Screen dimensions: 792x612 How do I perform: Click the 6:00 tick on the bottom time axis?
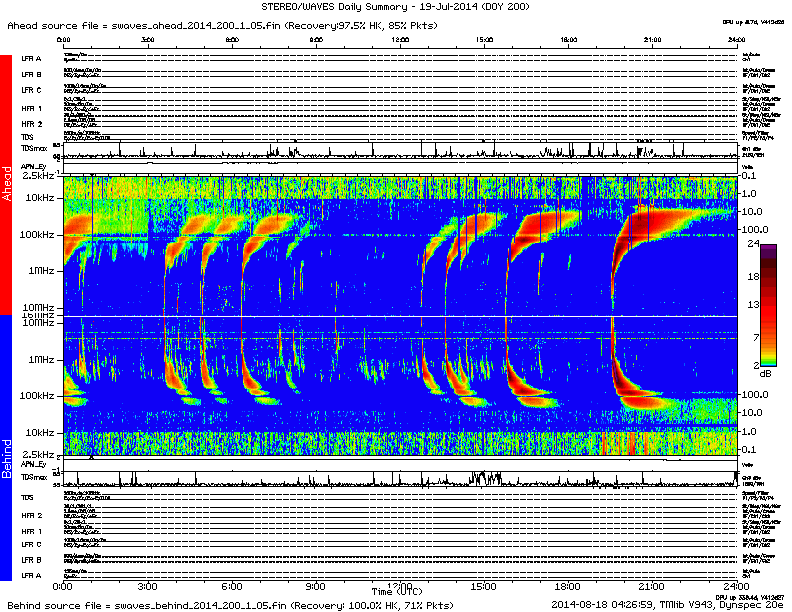pos(232,587)
